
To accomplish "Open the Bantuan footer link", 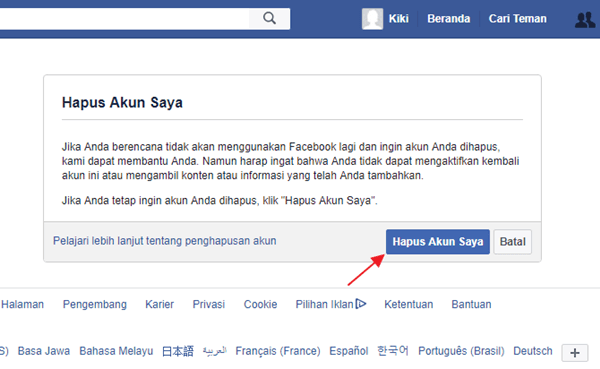I will pyautogui.click(x=471, y=304).
